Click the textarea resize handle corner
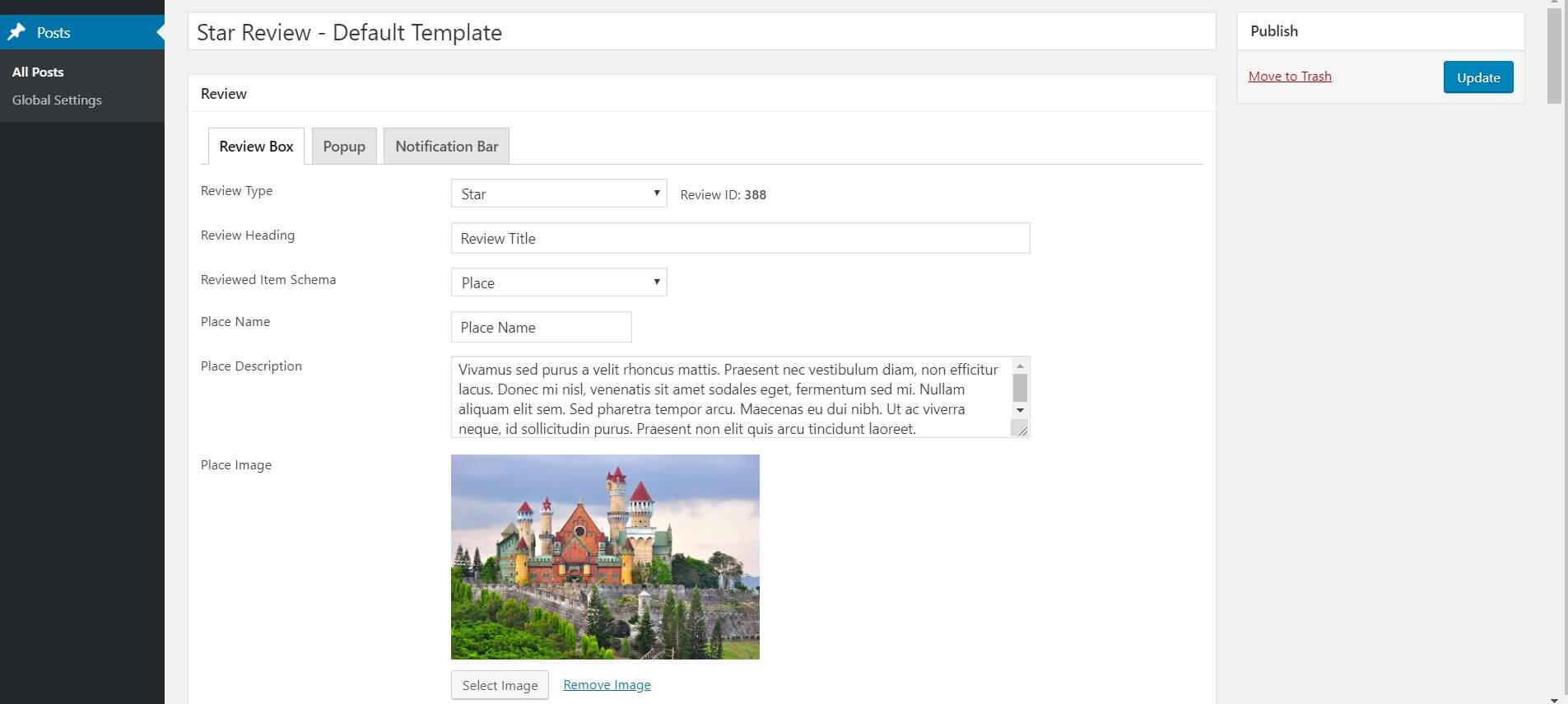Image resolution: width=1568 pixels, height=704 pixels. pyautogui.click(x=1021, y=428)
